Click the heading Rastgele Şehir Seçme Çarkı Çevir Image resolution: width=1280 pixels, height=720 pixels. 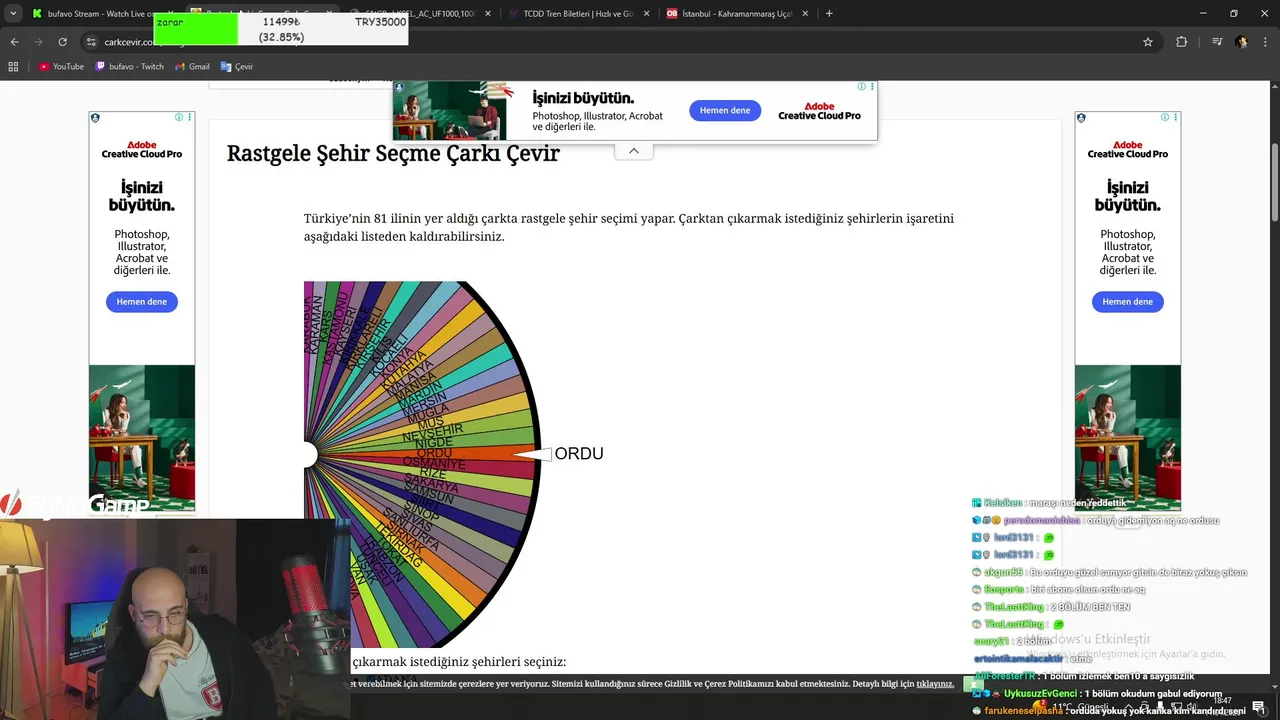[x=393, y=153]
